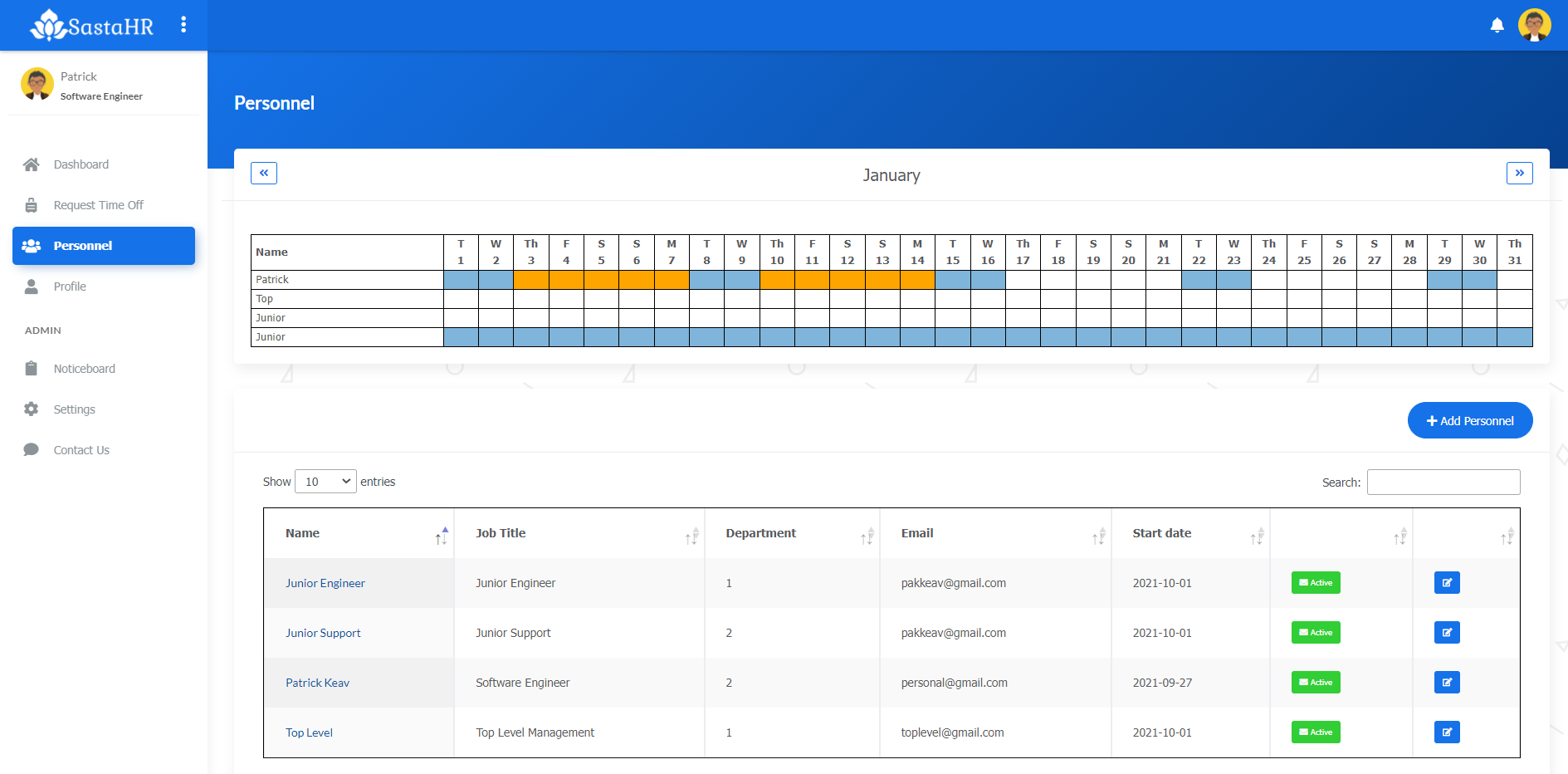
Task: Click Patrick's blue cell for January 1
Action: [x=461, y=280]
